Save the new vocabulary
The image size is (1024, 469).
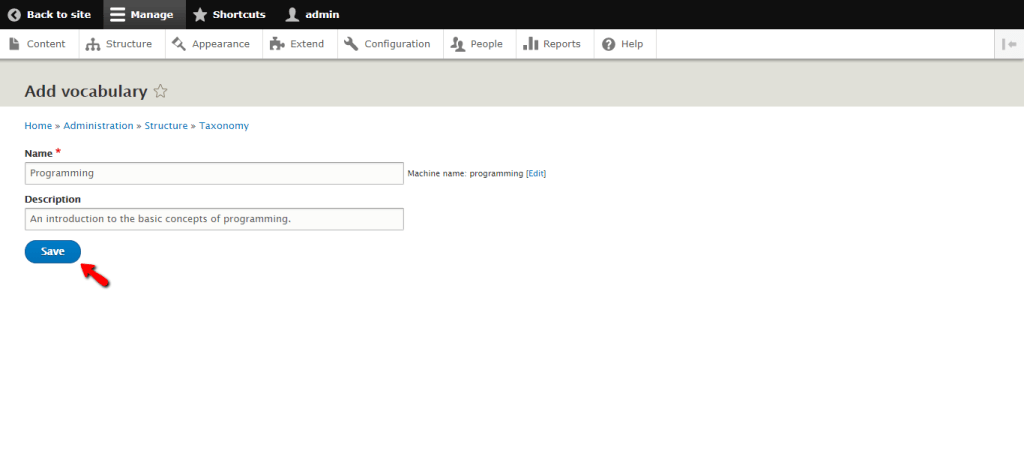click(x=53, y=251)
